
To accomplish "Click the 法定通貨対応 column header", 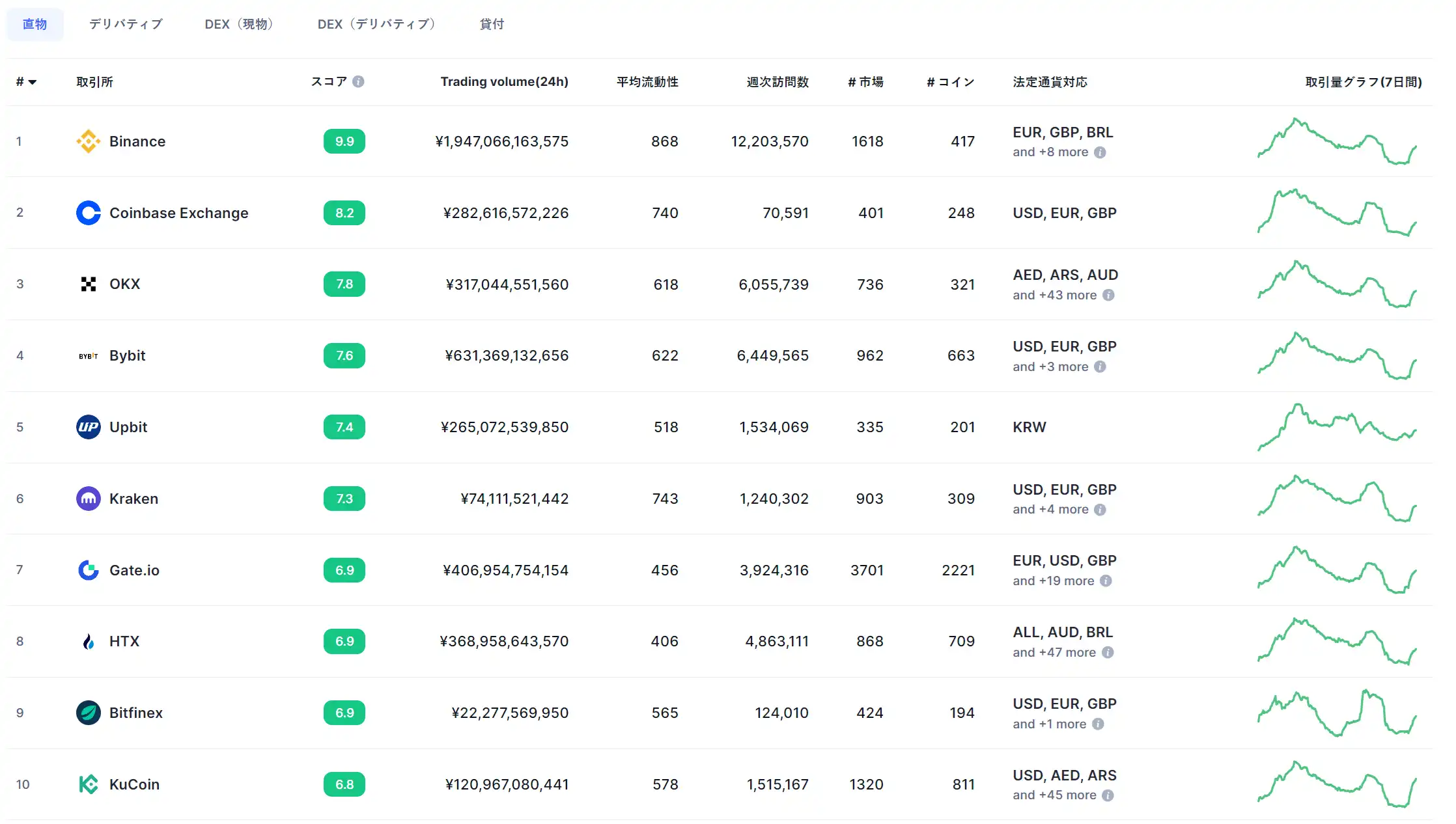I will pyautogui.click(x=1050, y=82).
